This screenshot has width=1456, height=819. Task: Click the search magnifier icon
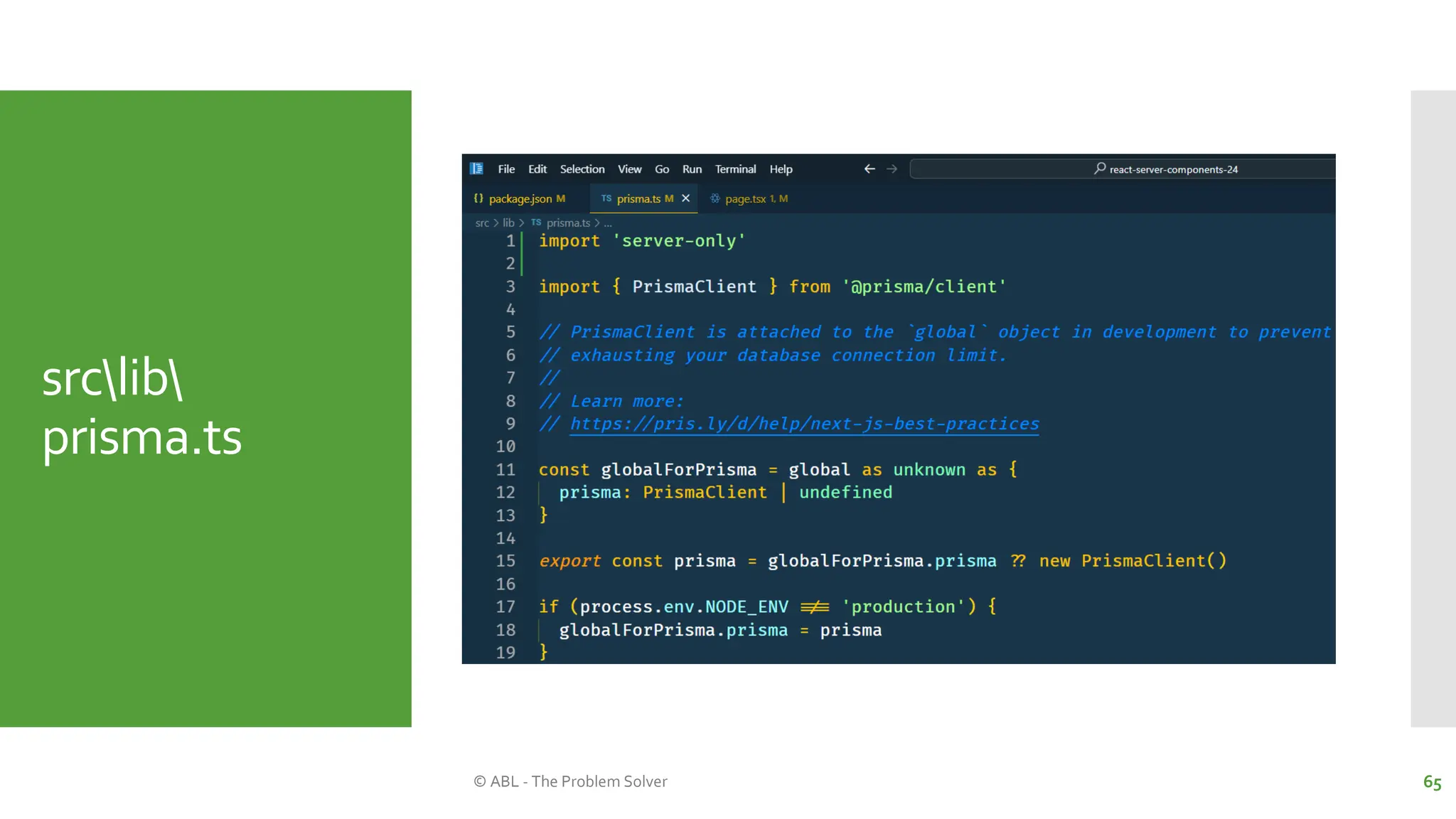[x=1100, y=168]
